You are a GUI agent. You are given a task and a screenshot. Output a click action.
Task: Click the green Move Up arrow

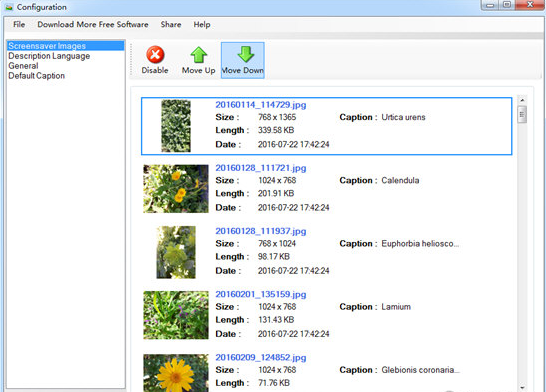(x=198, y=55)
